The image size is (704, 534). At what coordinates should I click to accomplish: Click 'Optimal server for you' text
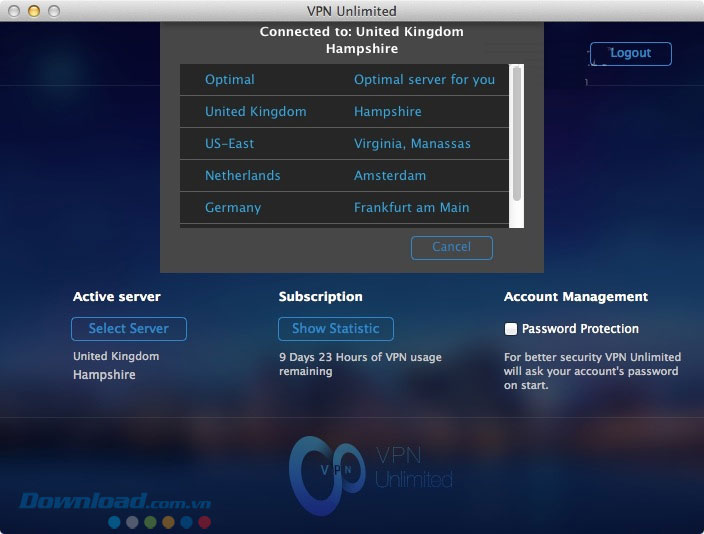point(424,79)
